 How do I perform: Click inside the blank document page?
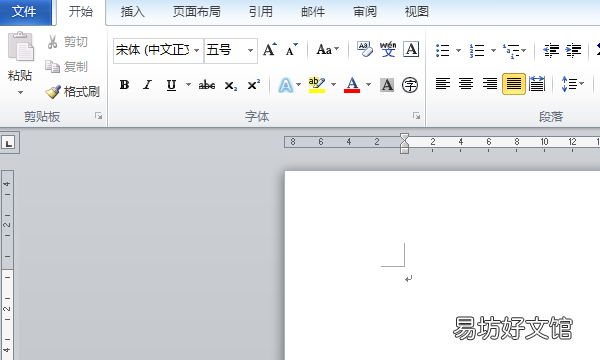point(442,265)
